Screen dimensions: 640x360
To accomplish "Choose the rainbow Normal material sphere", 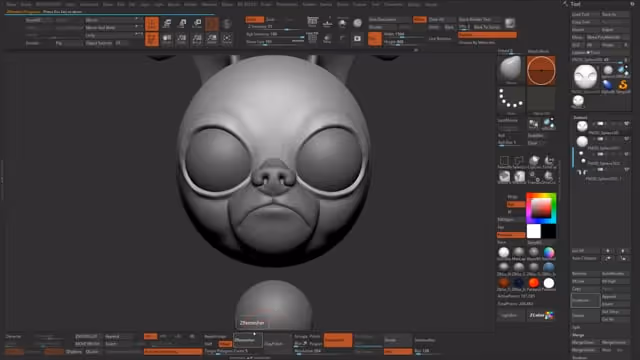I will pos(549,253).
